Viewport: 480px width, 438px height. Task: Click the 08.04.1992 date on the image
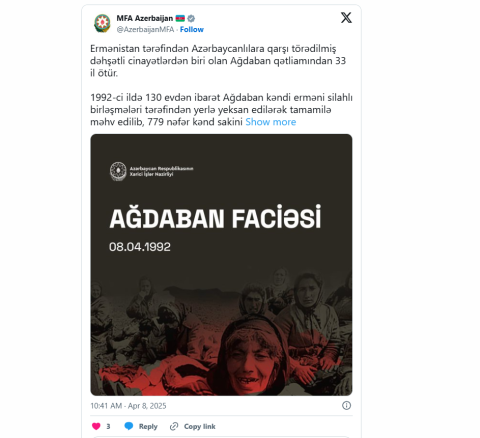[x=140, y=247]
